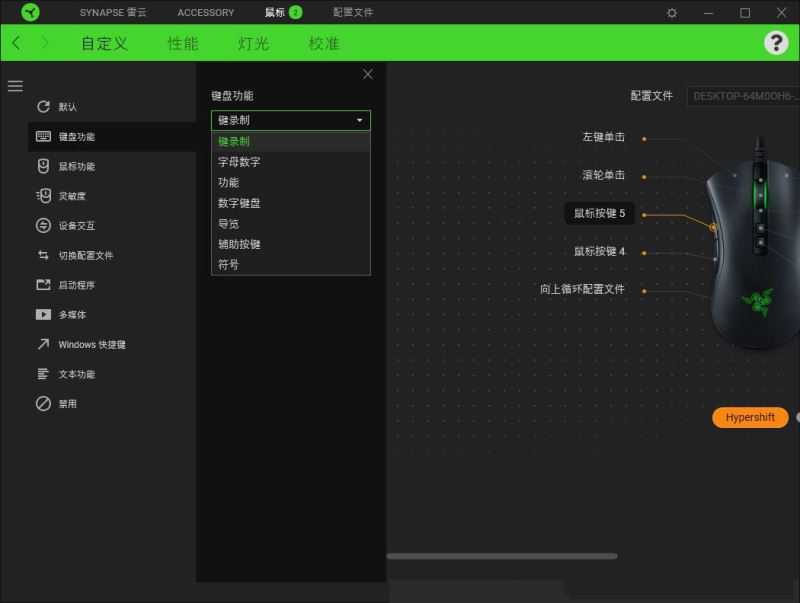The height and width of the screenshot is (603, 800).
Task: Click the 键盘功能 panel heading text
Action: [x=232, y=95]
